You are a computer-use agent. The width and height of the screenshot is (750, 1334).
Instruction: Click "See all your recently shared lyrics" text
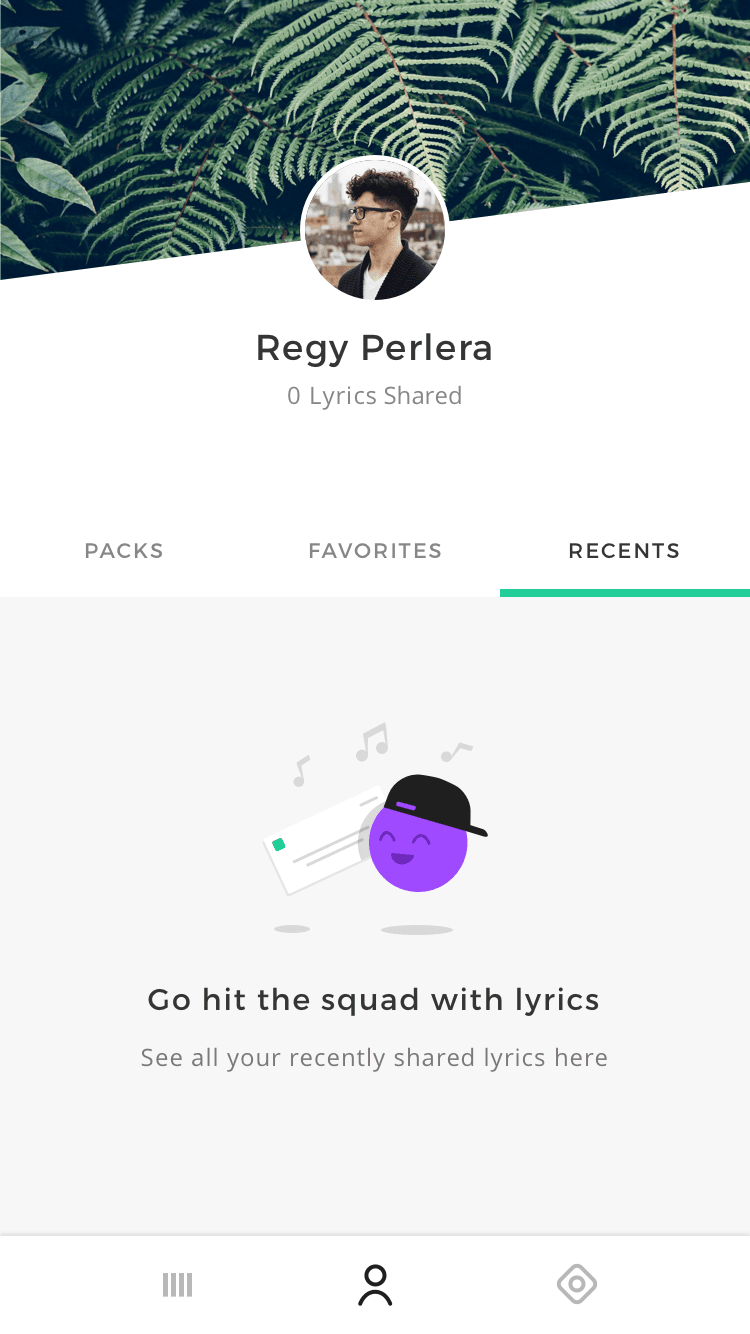[x=374, y=1058]
